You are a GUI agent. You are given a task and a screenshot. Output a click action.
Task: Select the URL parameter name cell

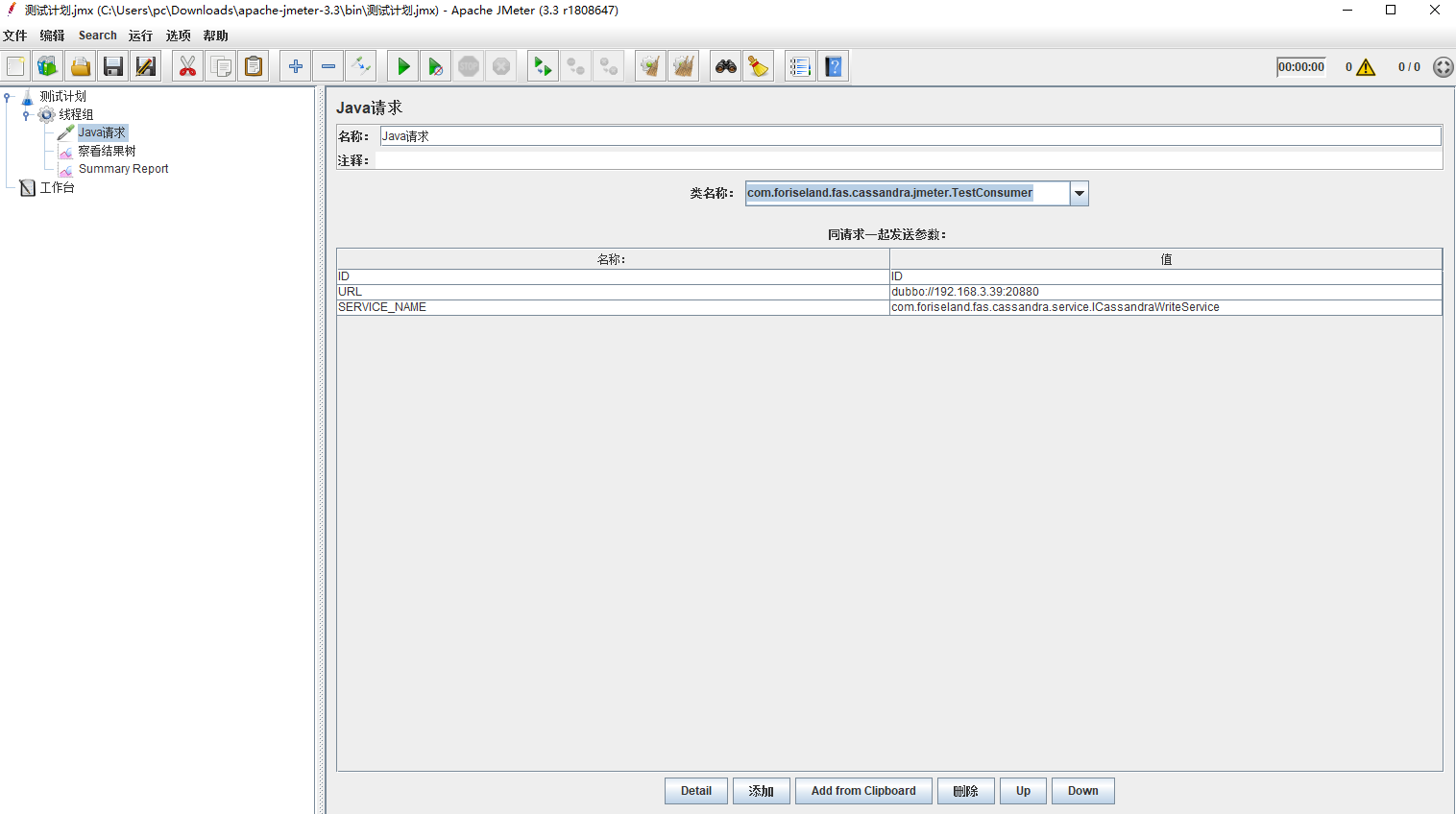613,292
